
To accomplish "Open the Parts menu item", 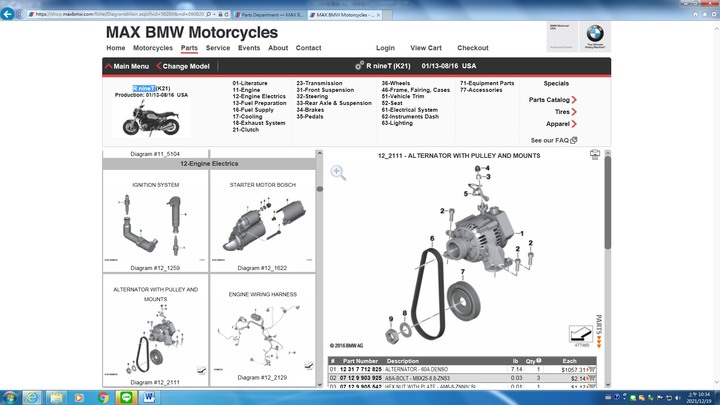I will (189, 48).
